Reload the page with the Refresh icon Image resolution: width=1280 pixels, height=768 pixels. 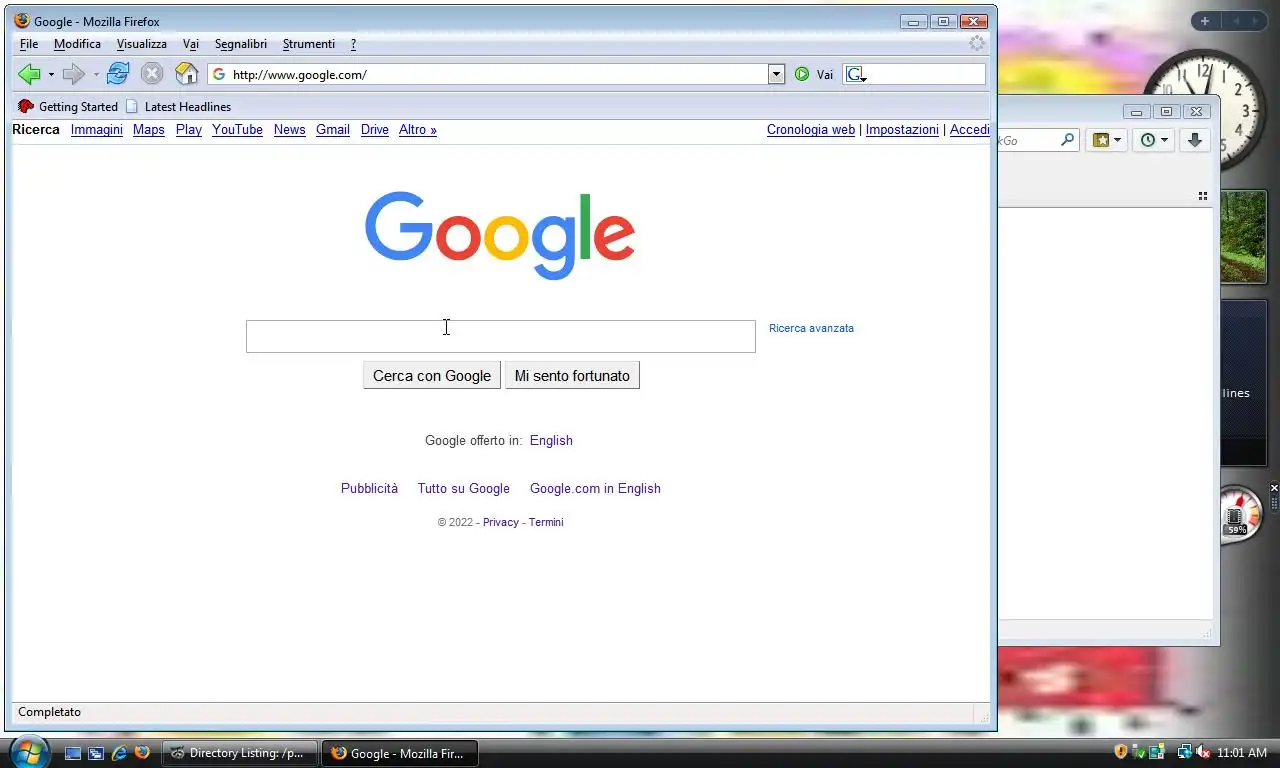tap(118, 73)
